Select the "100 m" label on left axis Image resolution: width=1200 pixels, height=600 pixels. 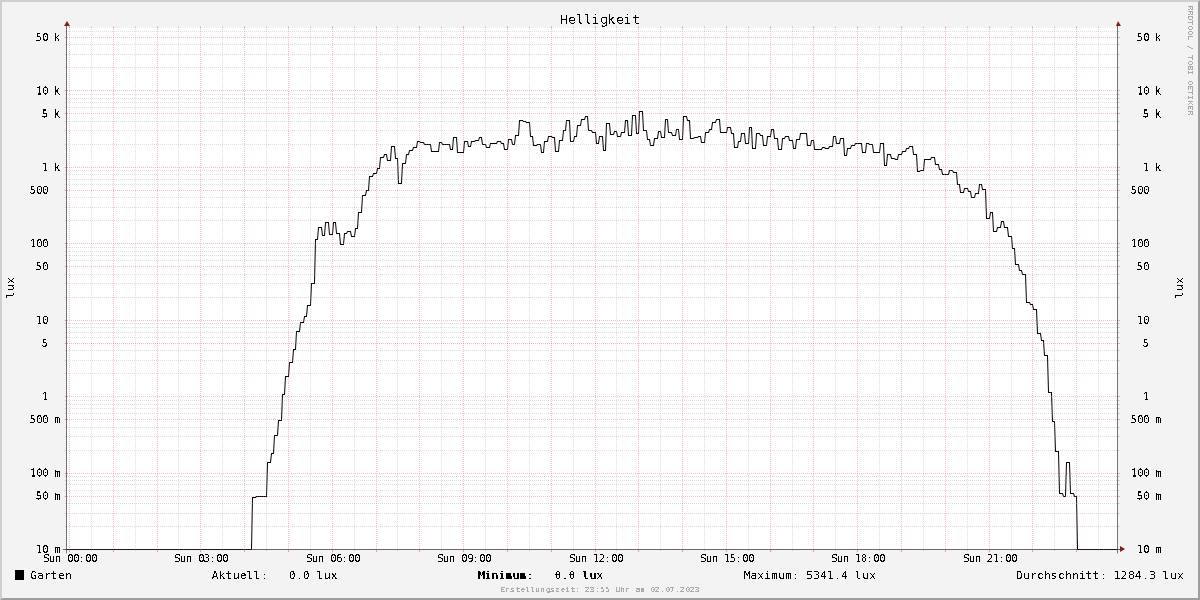pos(45,473)
